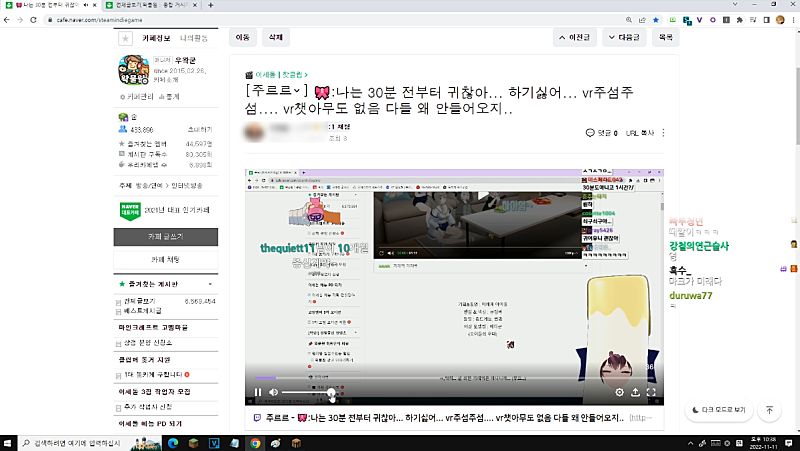This screenshot has width=800, height=451.
Task: Go to next post with 다음글
Action: (624, 37)
